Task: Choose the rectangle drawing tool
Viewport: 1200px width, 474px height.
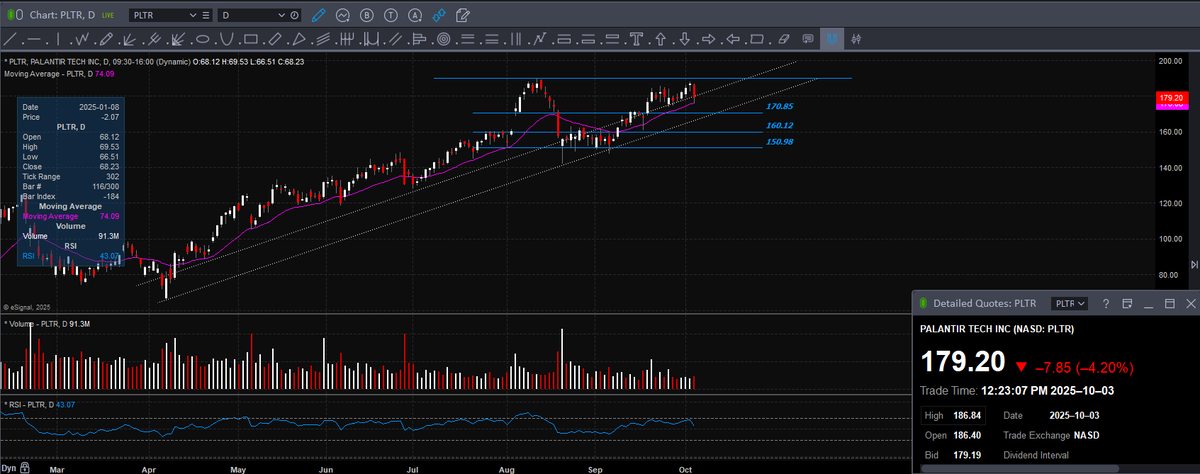Action: 250,39
